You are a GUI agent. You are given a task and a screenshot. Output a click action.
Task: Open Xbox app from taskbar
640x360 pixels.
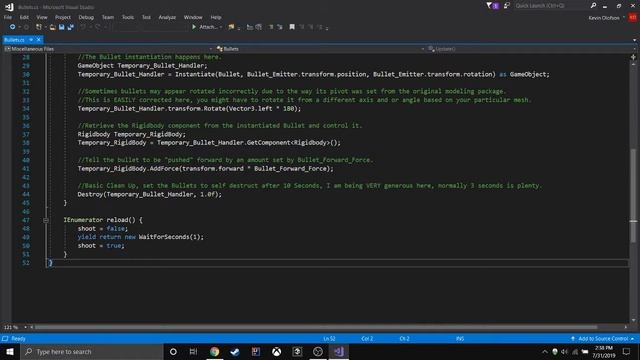[x=276, y=351]
